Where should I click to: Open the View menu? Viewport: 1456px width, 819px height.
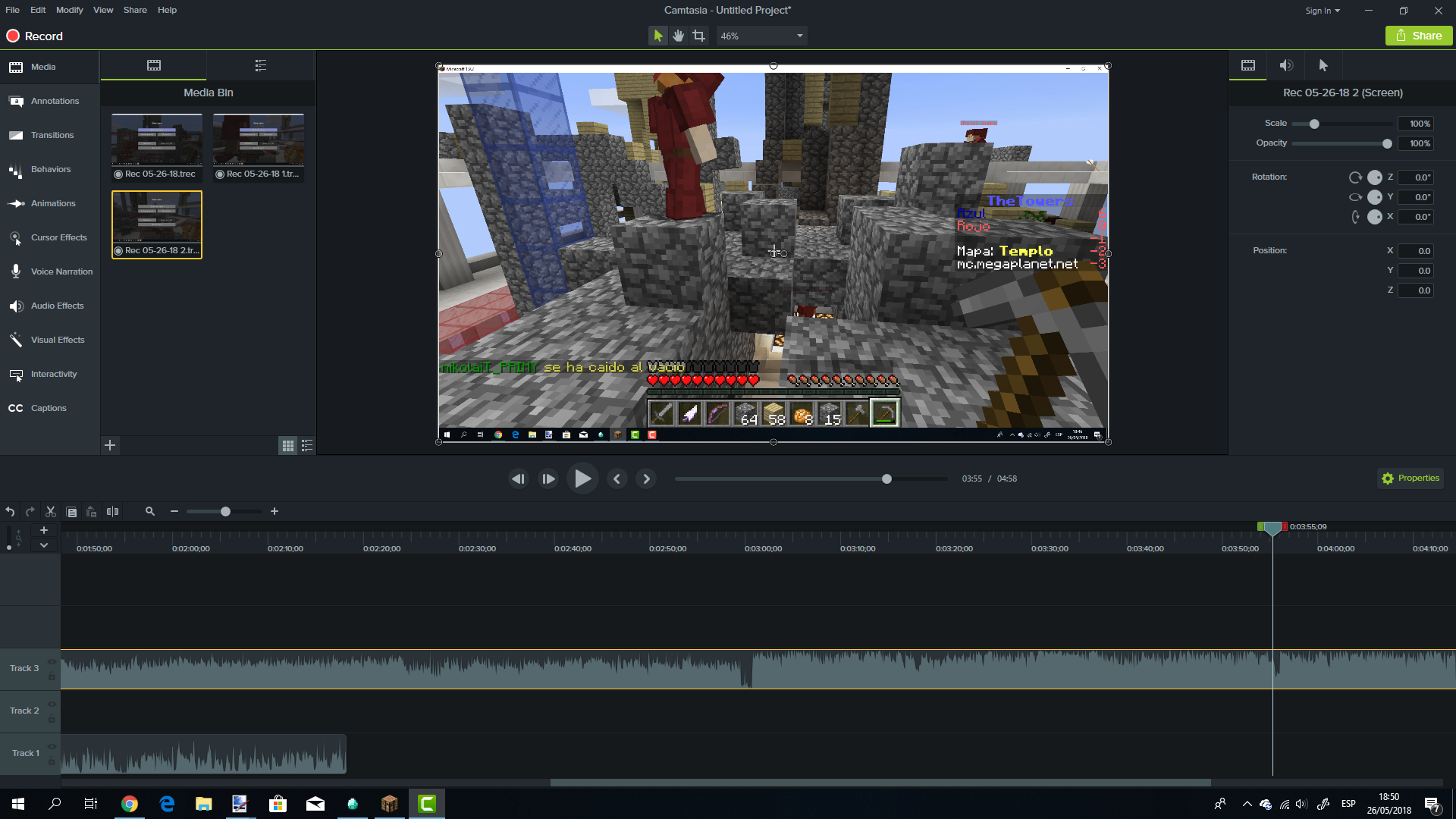(103, 10)
